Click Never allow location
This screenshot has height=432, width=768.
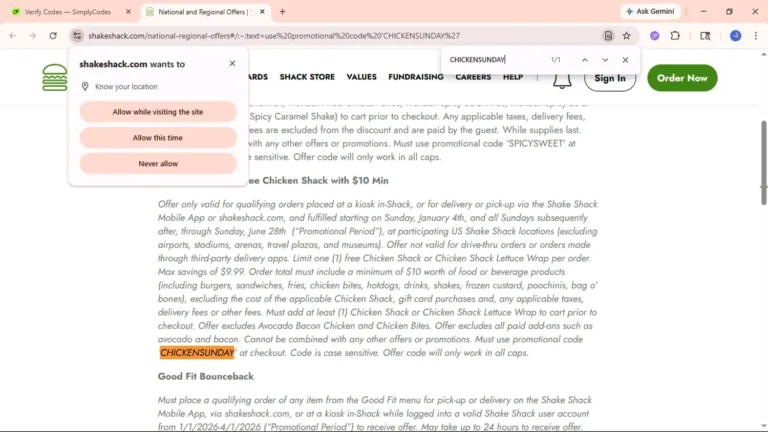pos(158,164)
